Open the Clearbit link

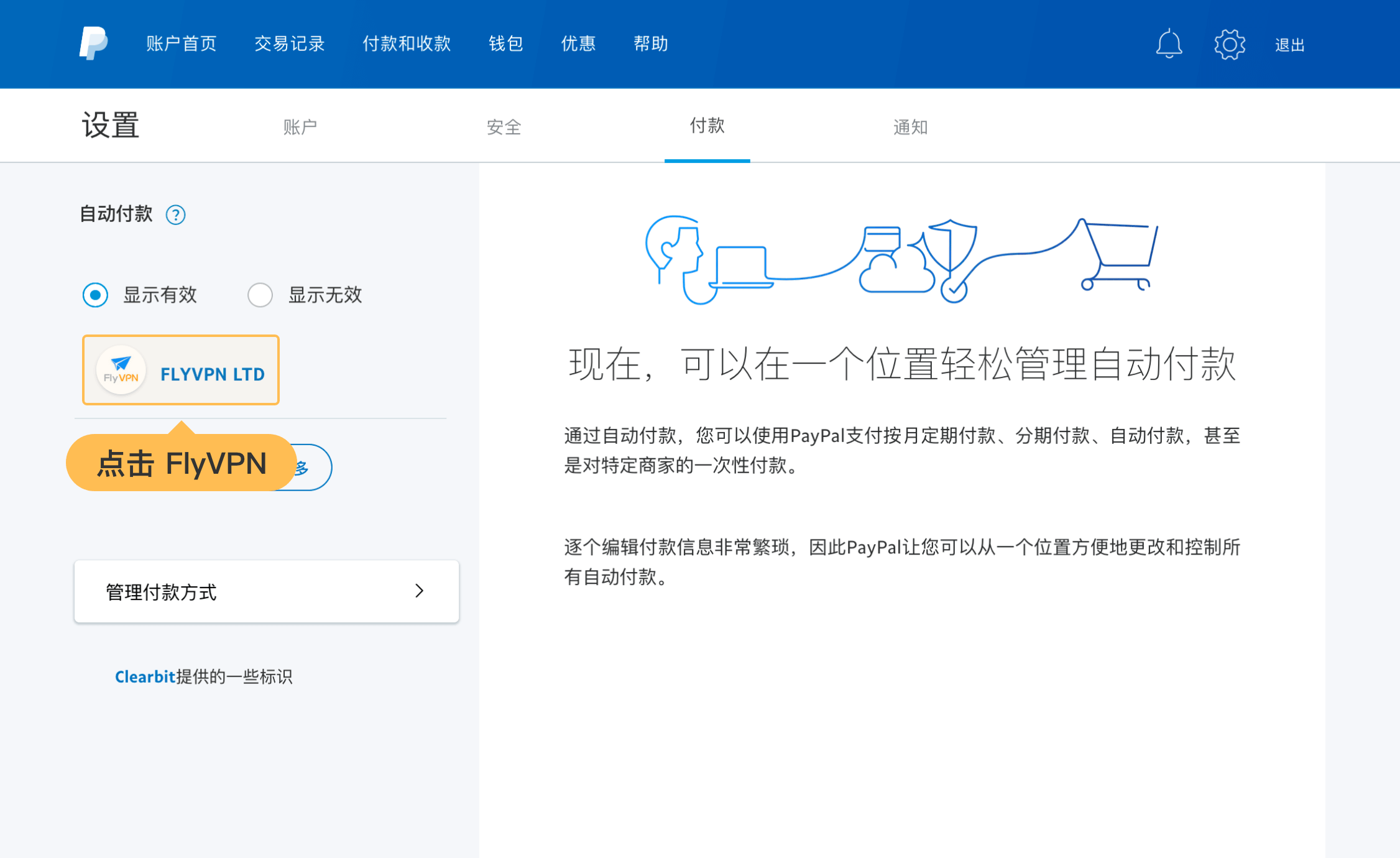[x=145, y=676]
